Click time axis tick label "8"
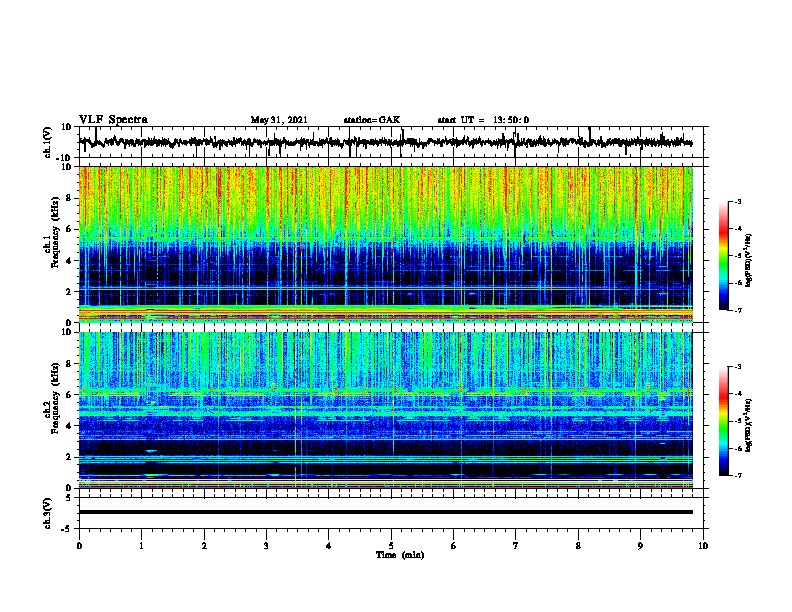Screen dimensions: 792x612 (x=578, y=546)
